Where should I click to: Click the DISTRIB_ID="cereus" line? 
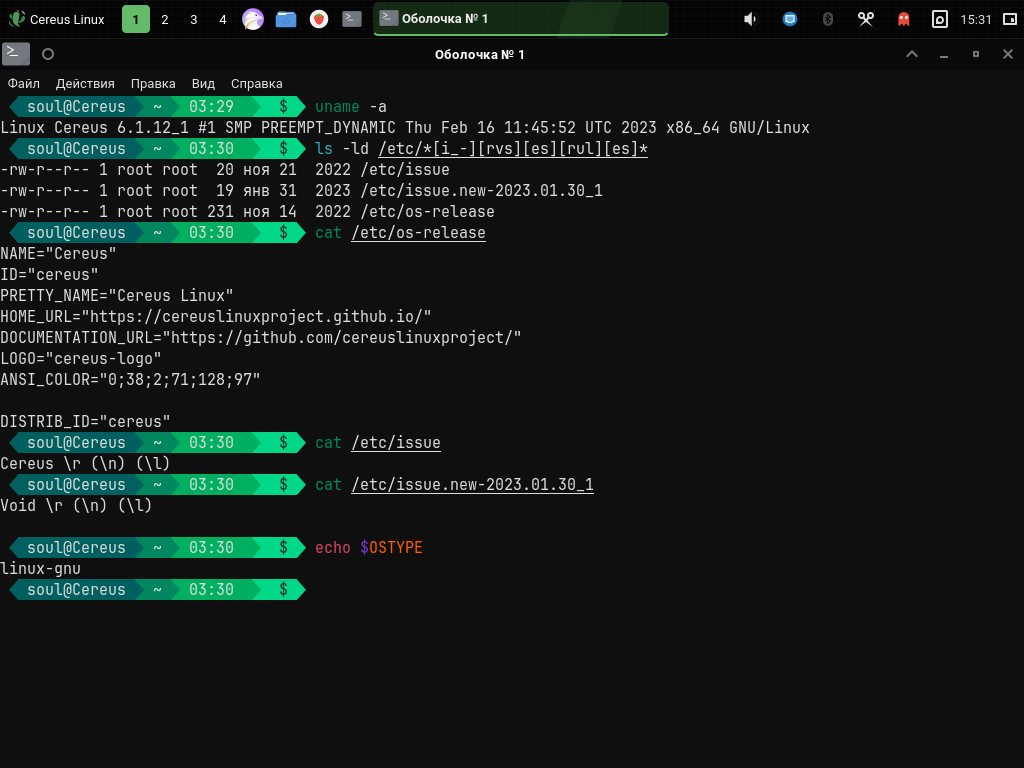point(85,422)
